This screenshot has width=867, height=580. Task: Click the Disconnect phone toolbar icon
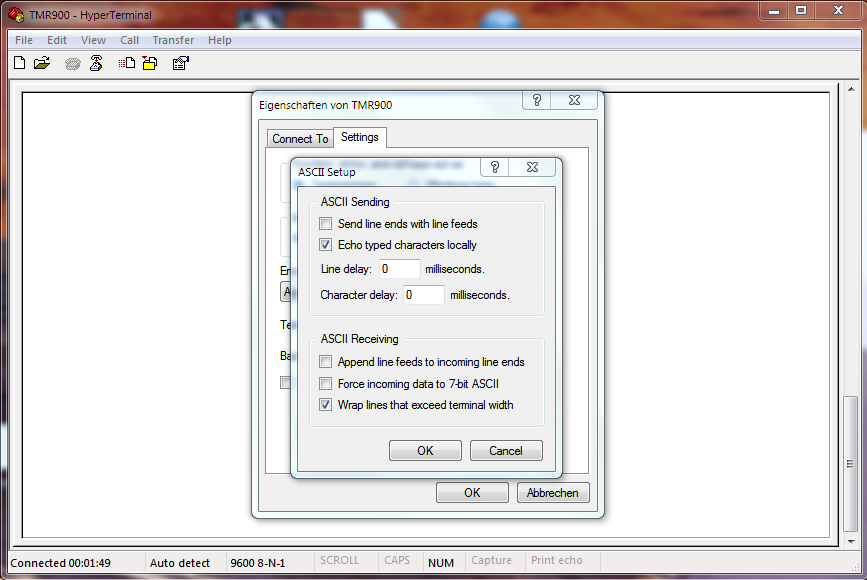tap(96, 64)
